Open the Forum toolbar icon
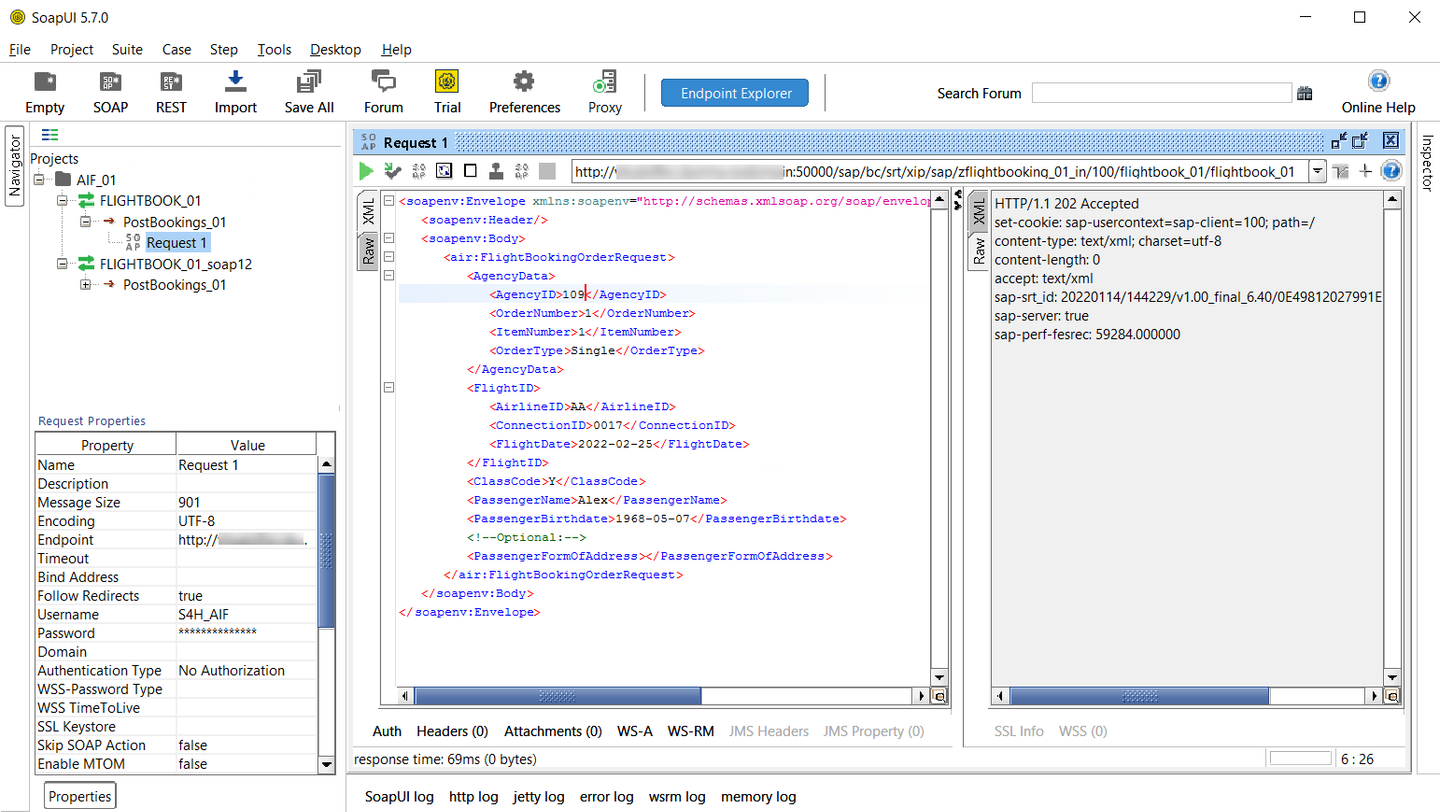This screenshot has height=812, width=1440. [383, 83]
